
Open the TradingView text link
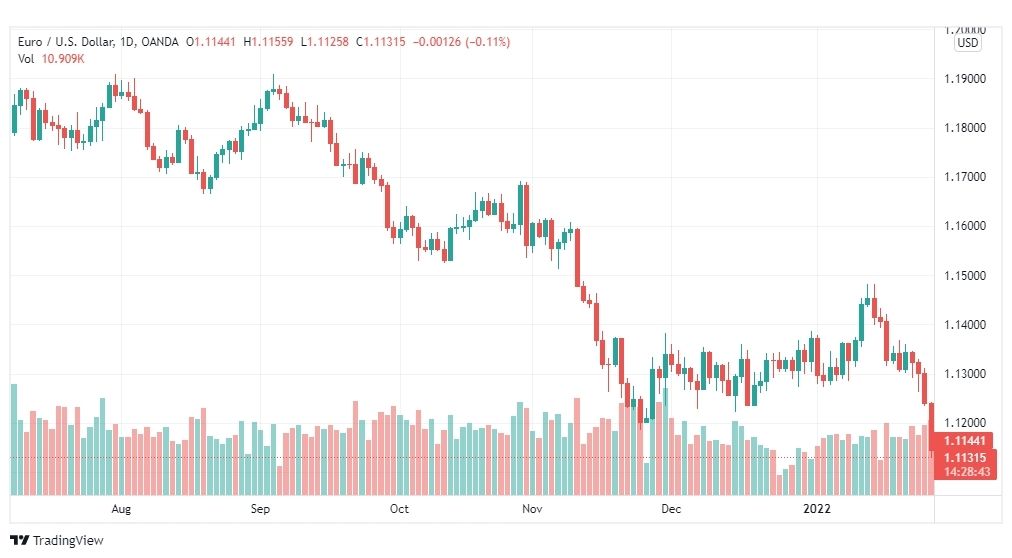68,540
